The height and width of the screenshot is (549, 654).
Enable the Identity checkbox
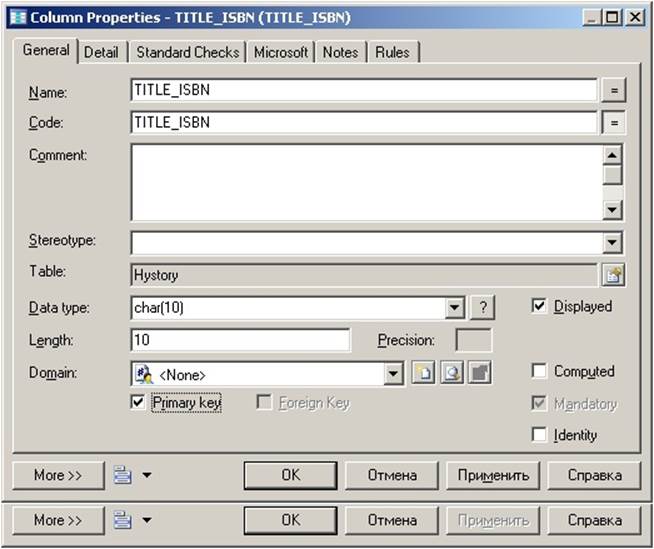(538, 434)
